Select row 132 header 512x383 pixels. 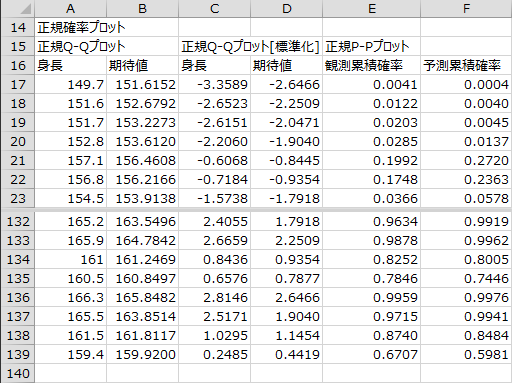[x=17, y=221]
